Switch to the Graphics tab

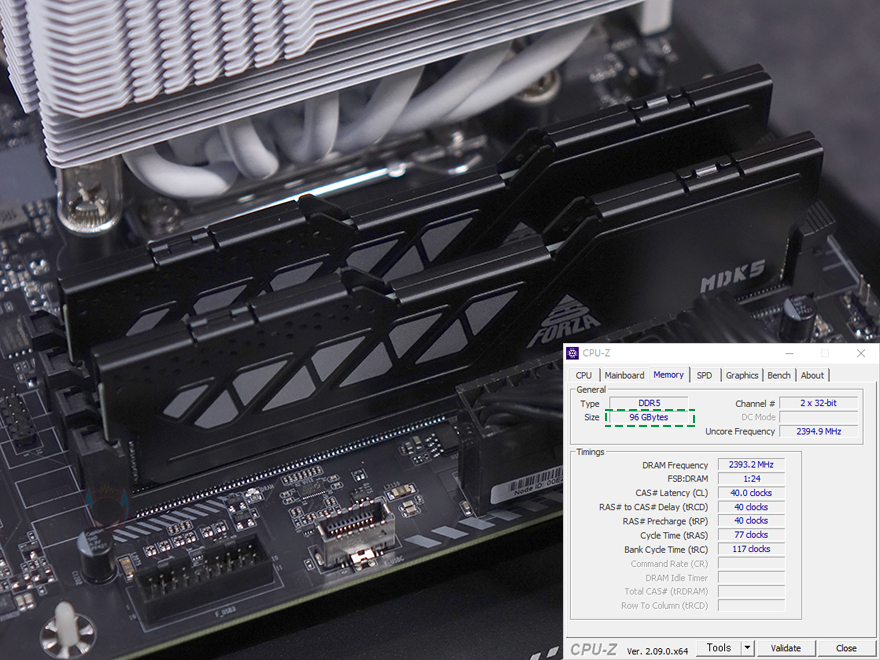click(x=742, y=375)
